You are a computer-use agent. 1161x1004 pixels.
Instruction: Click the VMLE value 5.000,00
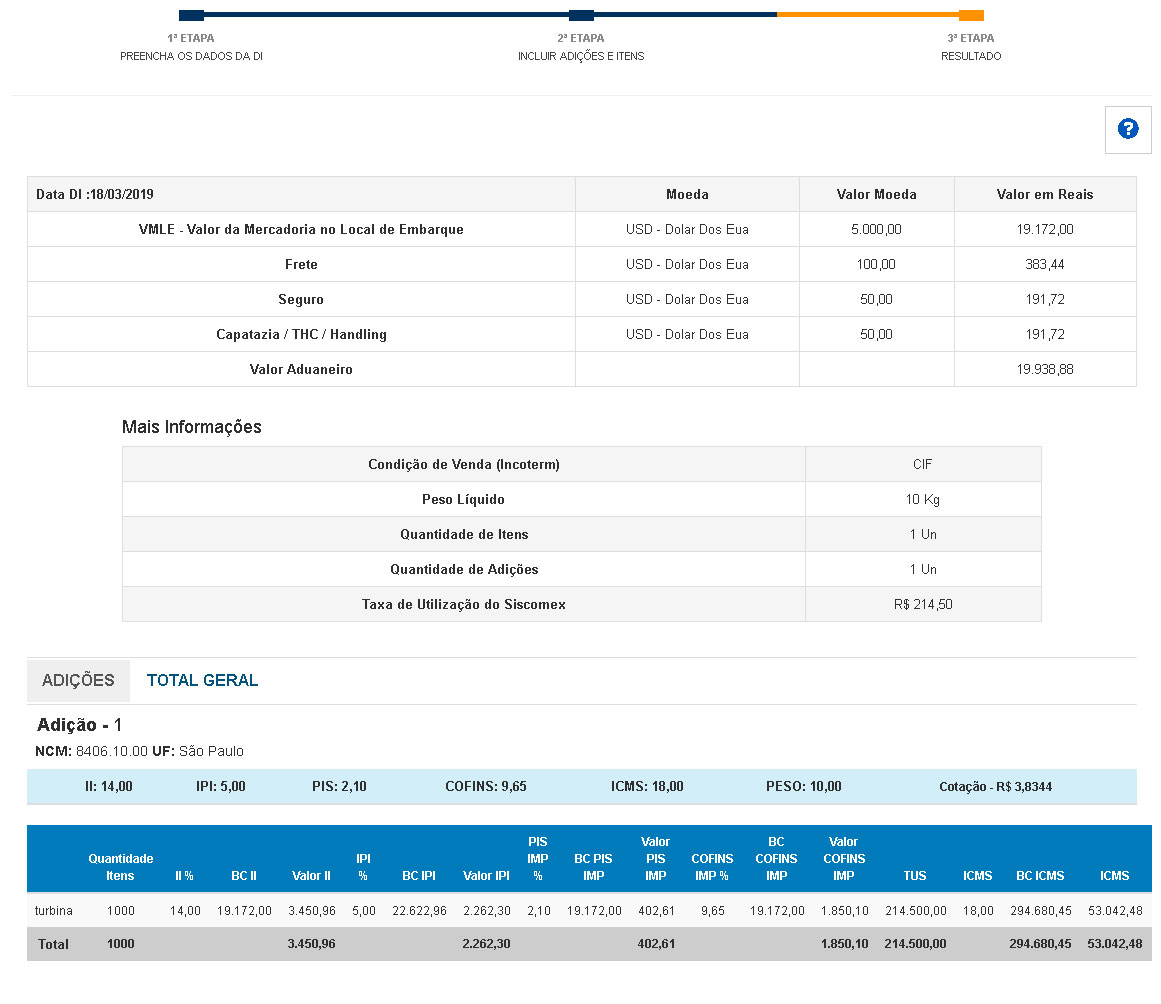(876, 230)
